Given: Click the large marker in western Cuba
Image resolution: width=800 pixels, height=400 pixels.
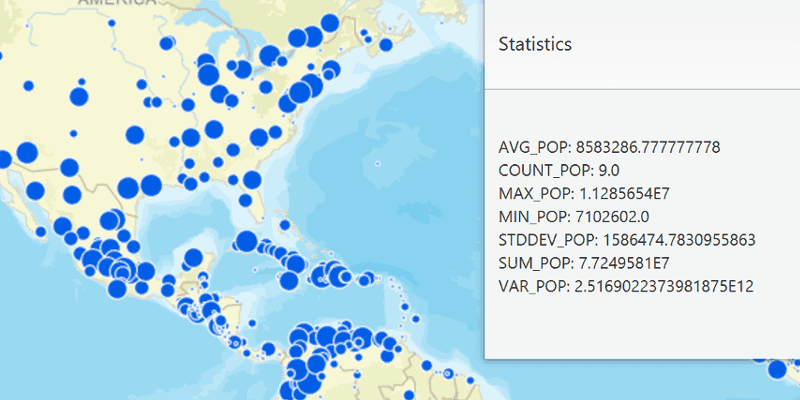Looking at the screenshot, I should tap(246, 241).
